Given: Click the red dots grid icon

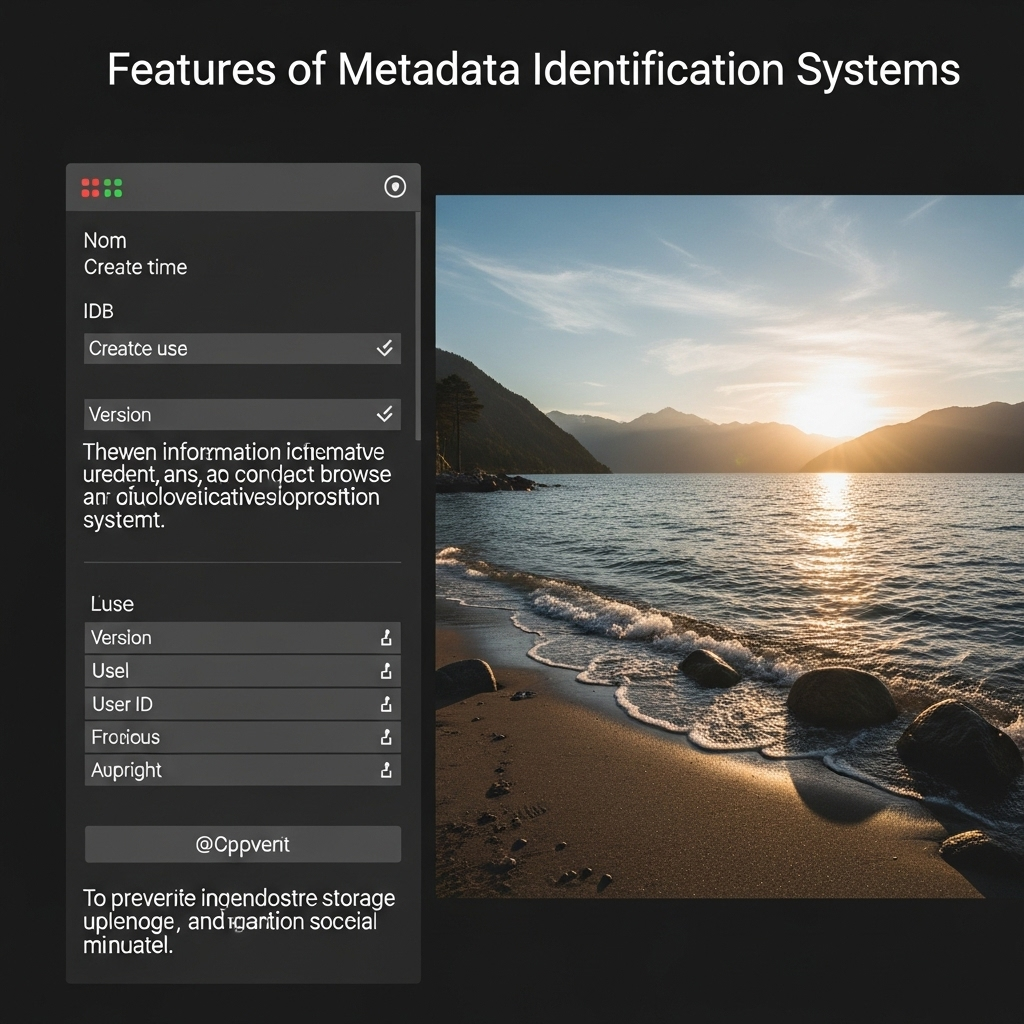Looking at the screenshot, I should pyautogui.click(x=90, y=188).
